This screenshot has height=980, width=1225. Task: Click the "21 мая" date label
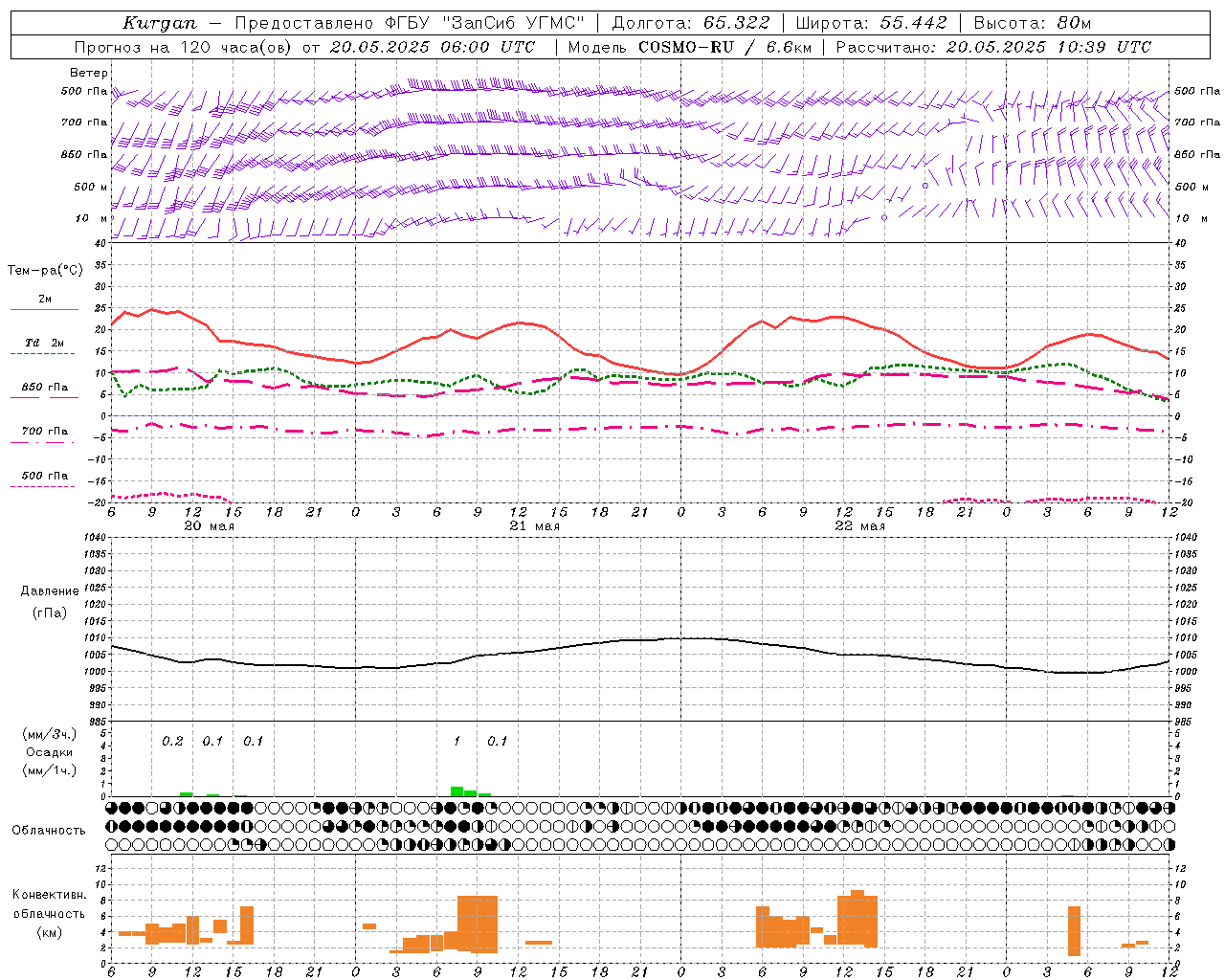[x=534, y=526]
